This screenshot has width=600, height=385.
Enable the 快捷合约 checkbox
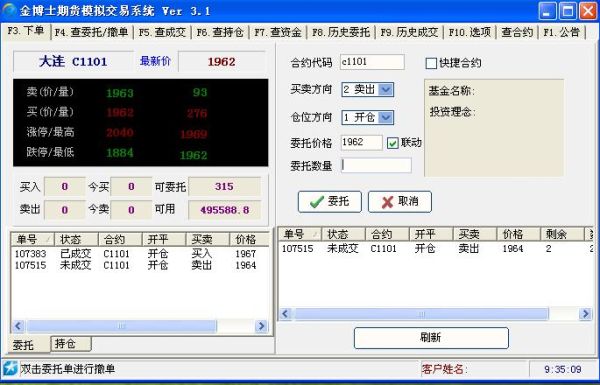coord(431,63)
